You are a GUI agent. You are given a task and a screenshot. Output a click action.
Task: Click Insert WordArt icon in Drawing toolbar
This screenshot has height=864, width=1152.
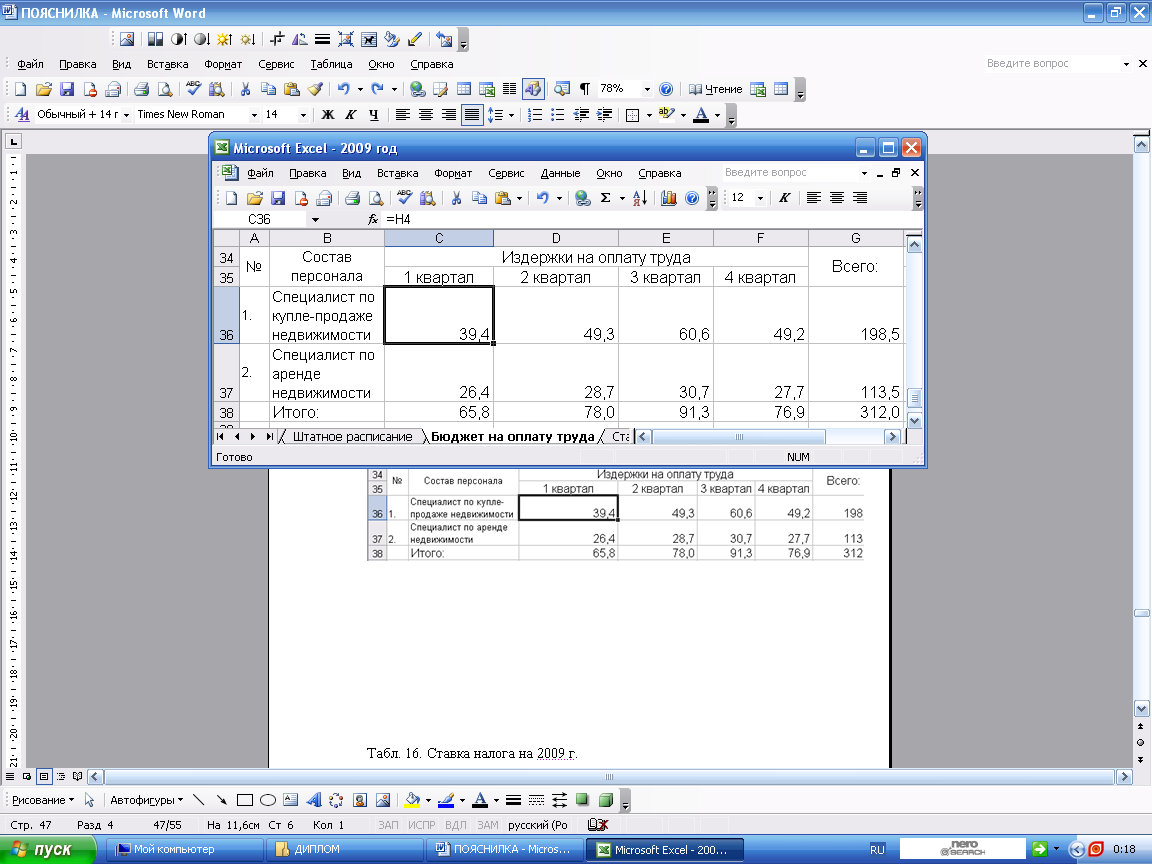[313, 800]
